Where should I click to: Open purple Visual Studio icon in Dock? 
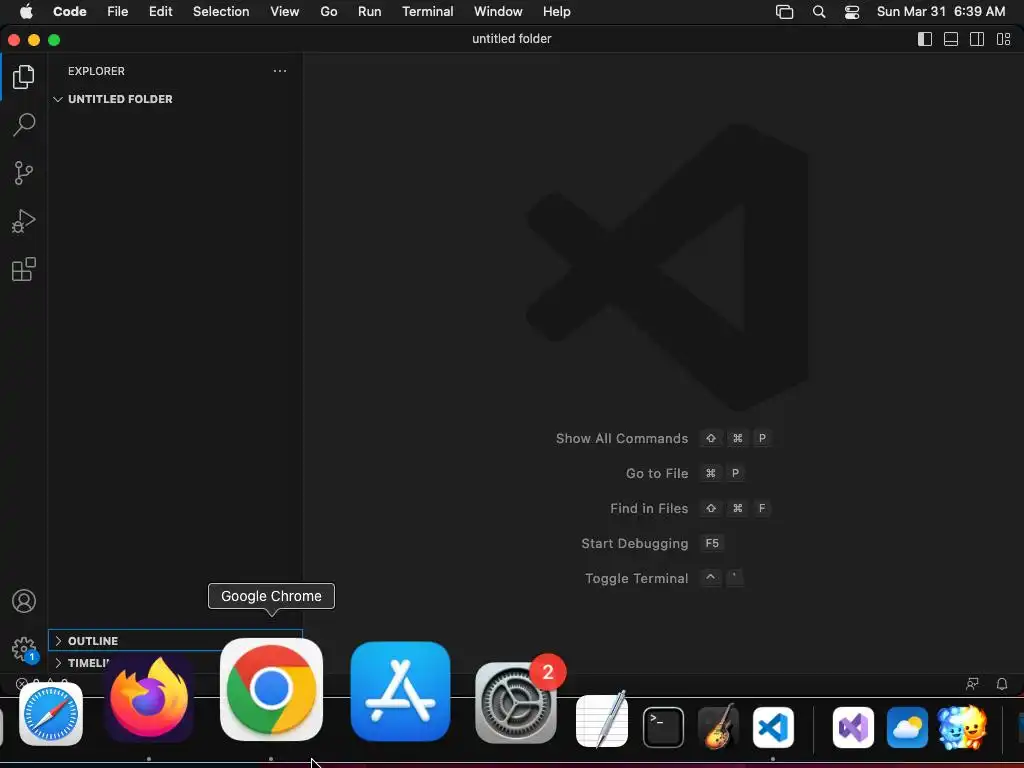point(853,727)
